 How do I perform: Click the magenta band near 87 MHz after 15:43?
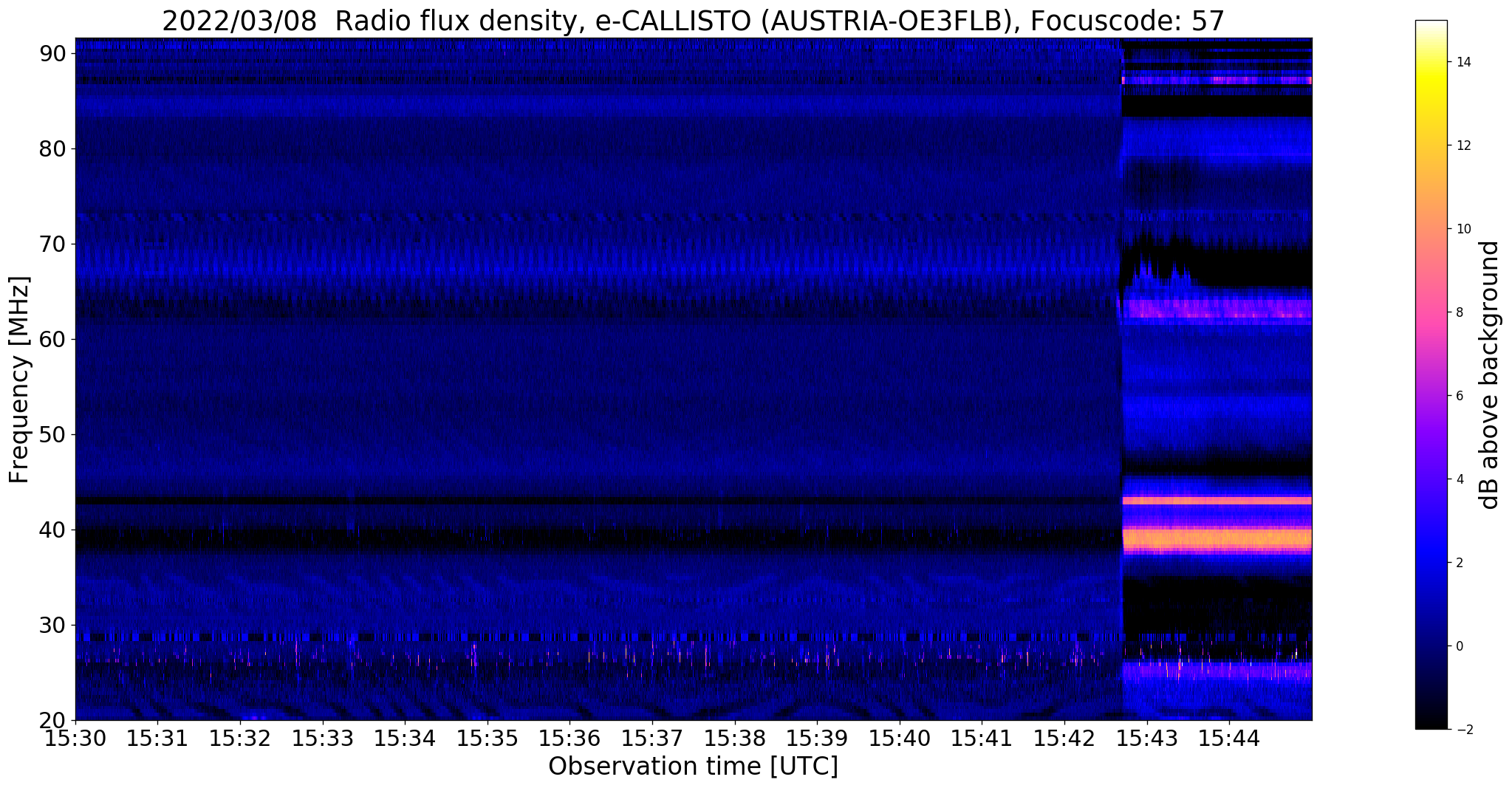pyautogui.click(x=1217, y=80)
